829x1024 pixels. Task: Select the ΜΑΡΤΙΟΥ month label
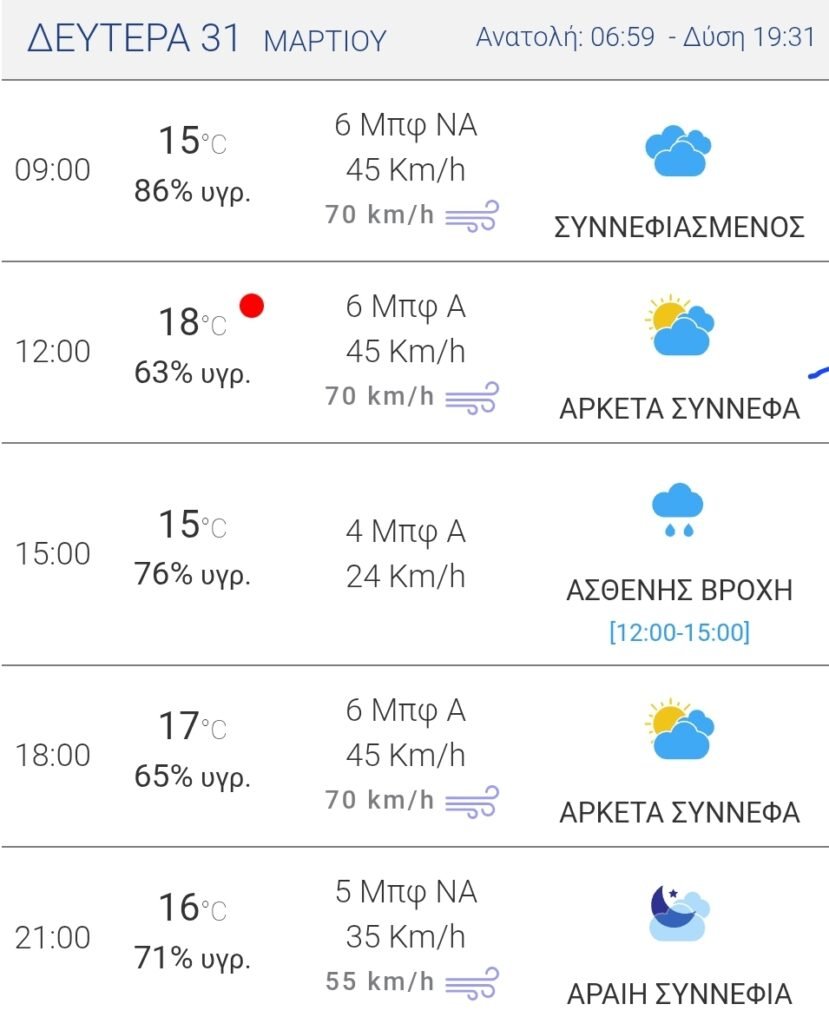point(325,40)
